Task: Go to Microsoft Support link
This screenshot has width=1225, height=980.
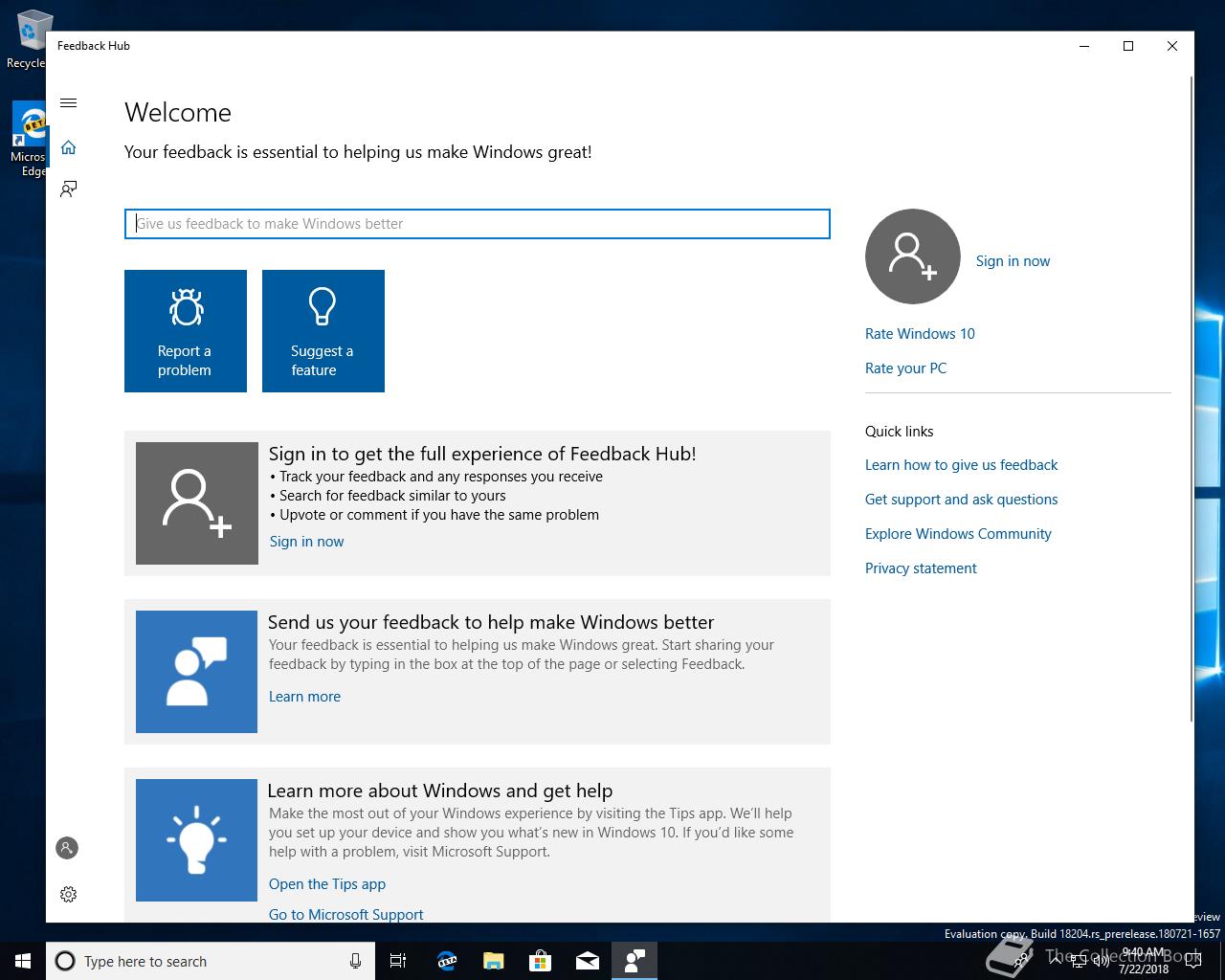Action: 345,915
